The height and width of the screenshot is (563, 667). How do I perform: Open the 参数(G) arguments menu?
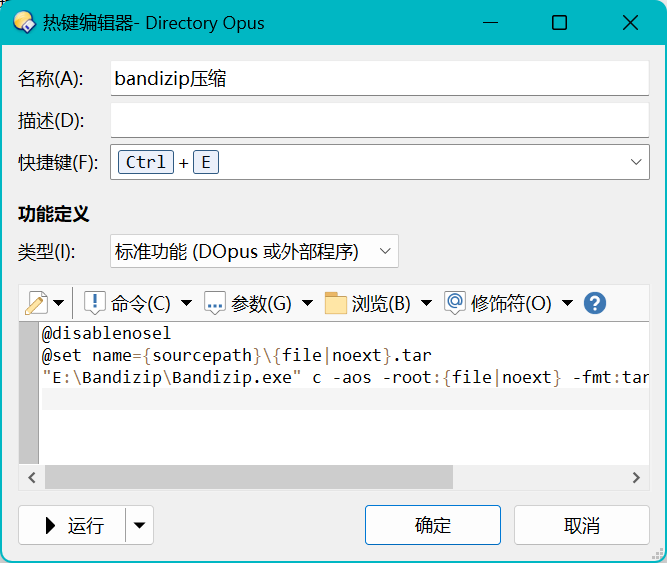tap(248, 303)
